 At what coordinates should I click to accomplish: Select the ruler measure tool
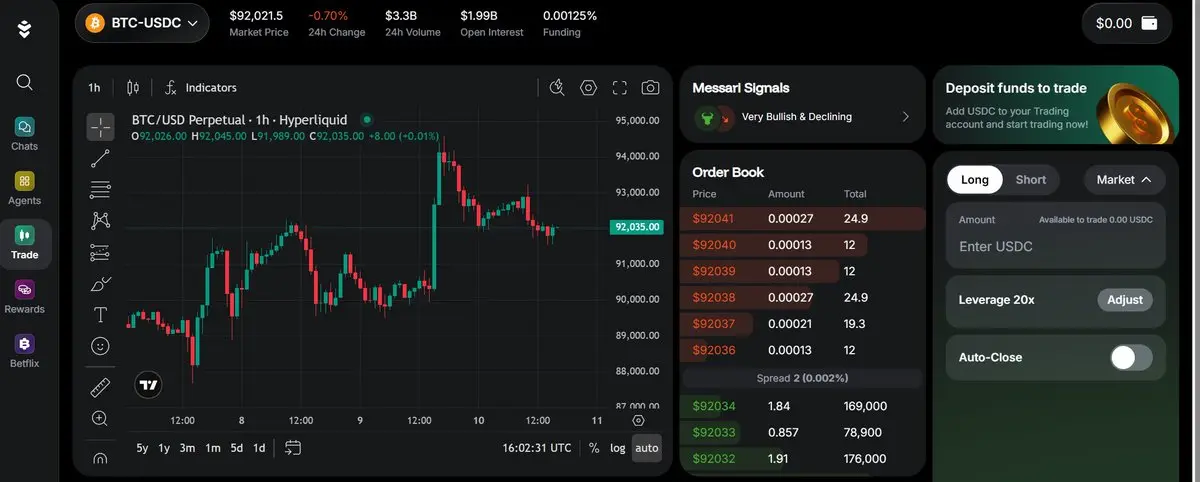pyautogui.click(x=100, y=387)
